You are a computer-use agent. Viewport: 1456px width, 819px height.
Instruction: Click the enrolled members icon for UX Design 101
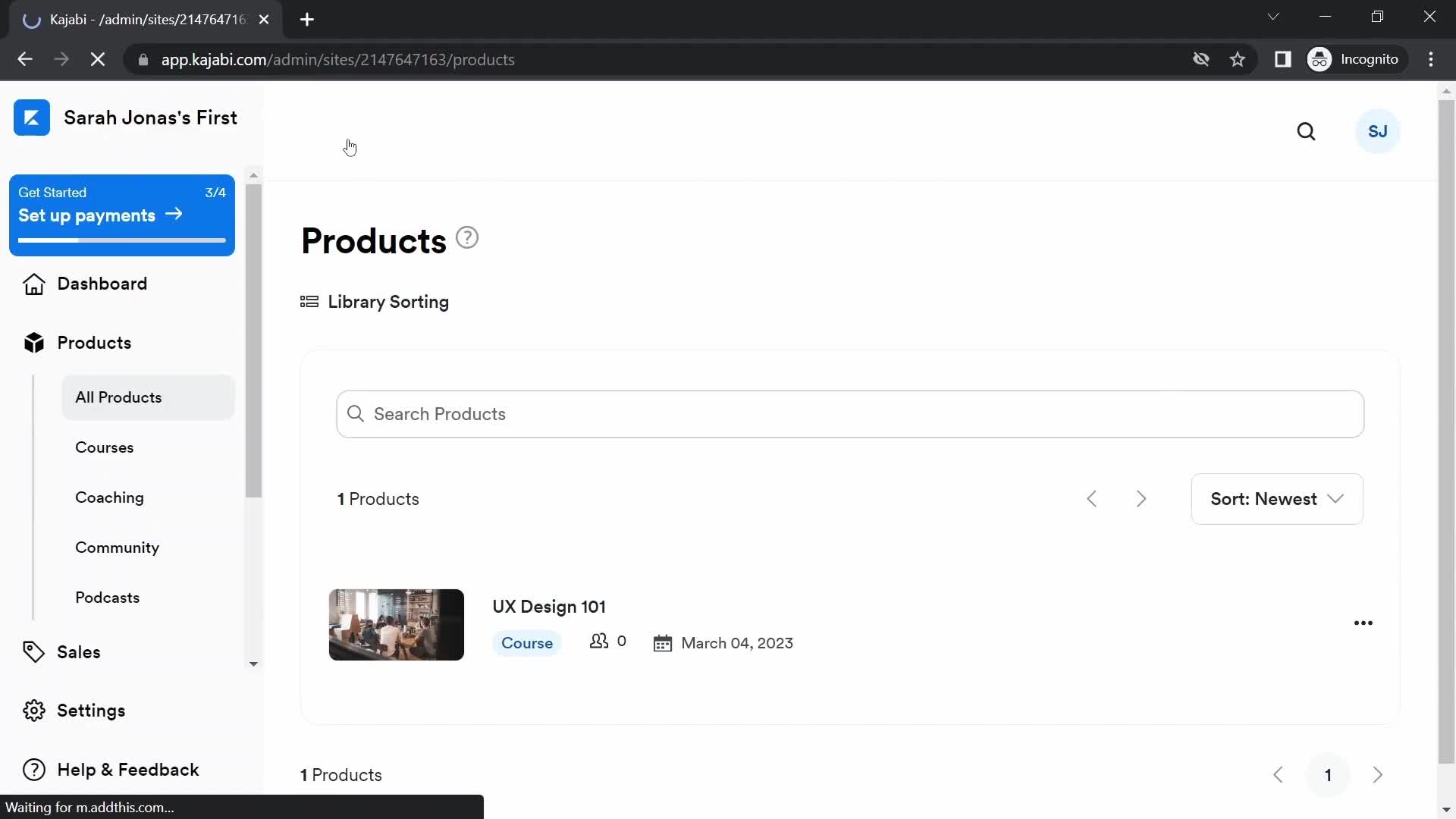(x=599, y=642)
